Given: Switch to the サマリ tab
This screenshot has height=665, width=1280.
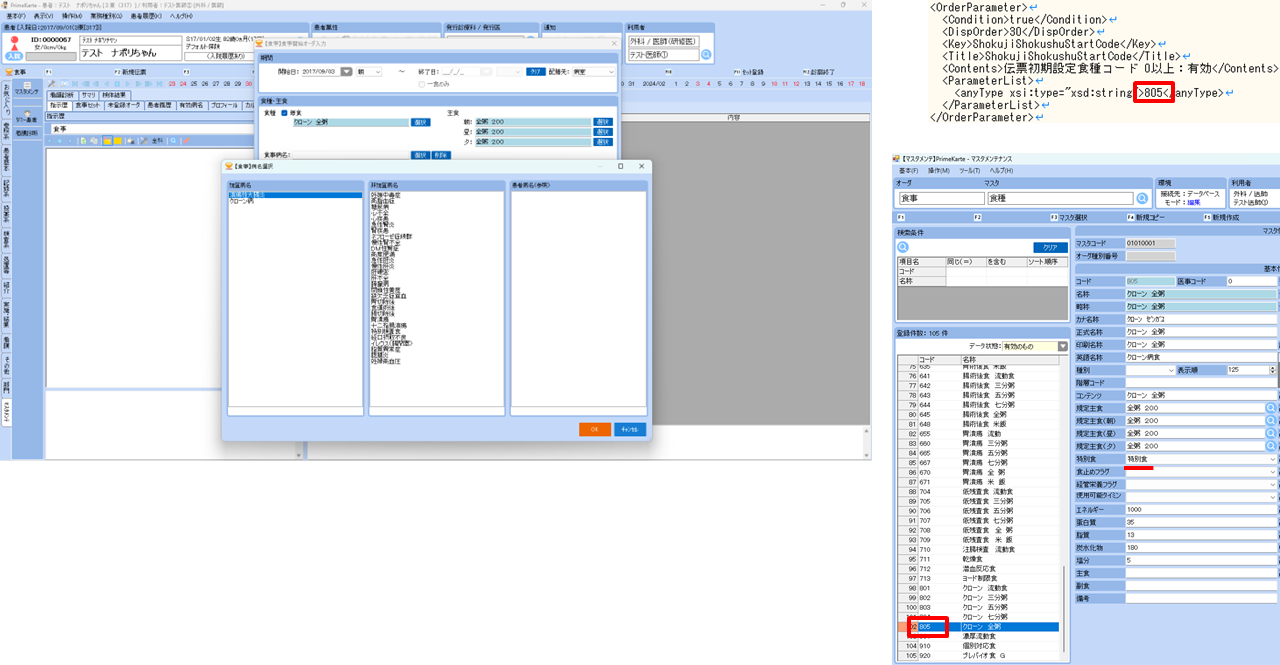Looking at the screenshot, I should click(88, 94).
